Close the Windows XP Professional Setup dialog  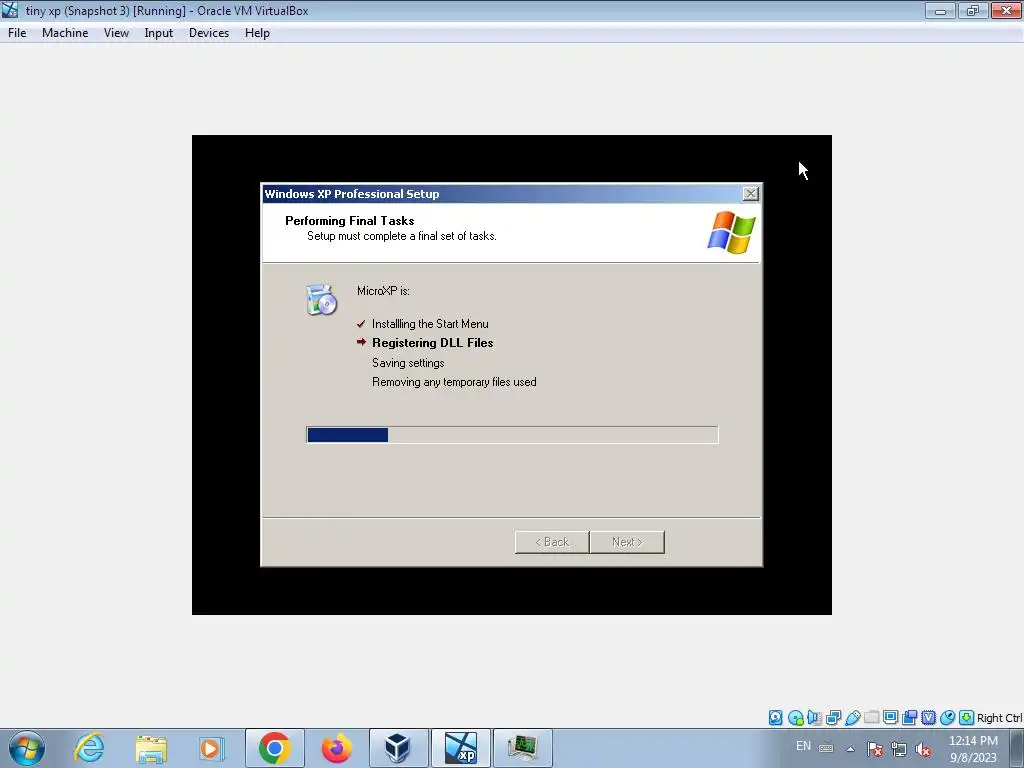click(751, 194)
